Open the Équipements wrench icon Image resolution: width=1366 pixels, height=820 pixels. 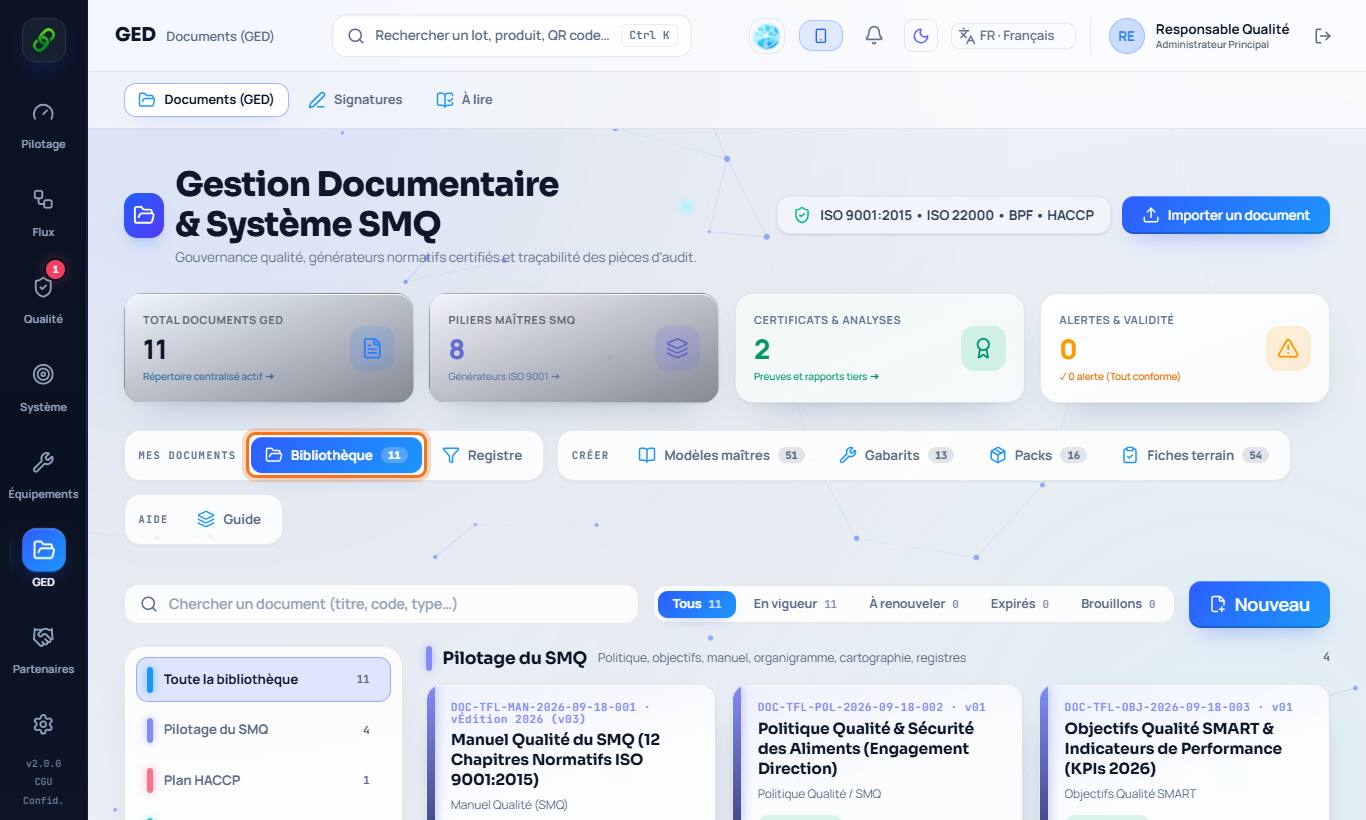pos(43,473)
